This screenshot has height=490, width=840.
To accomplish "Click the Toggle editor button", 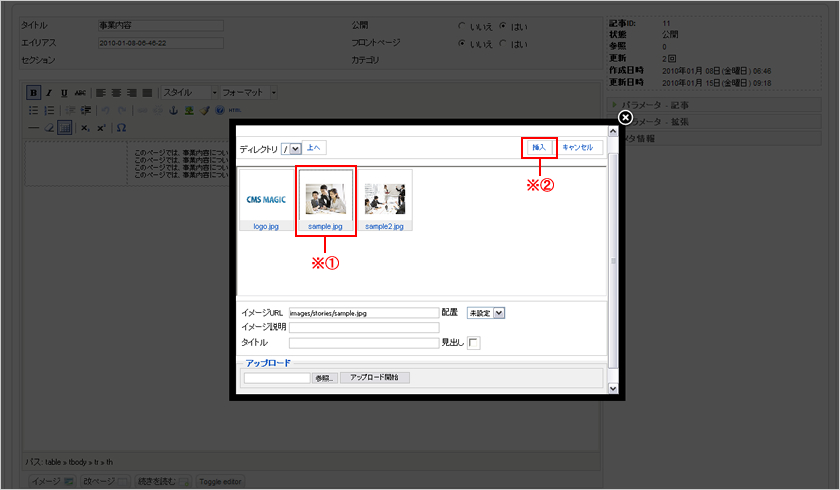I will (x=220, y=481).
